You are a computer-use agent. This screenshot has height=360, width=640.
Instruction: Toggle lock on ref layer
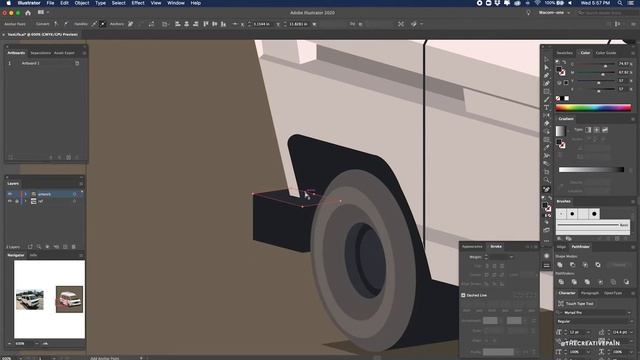[x=17, y=201]
